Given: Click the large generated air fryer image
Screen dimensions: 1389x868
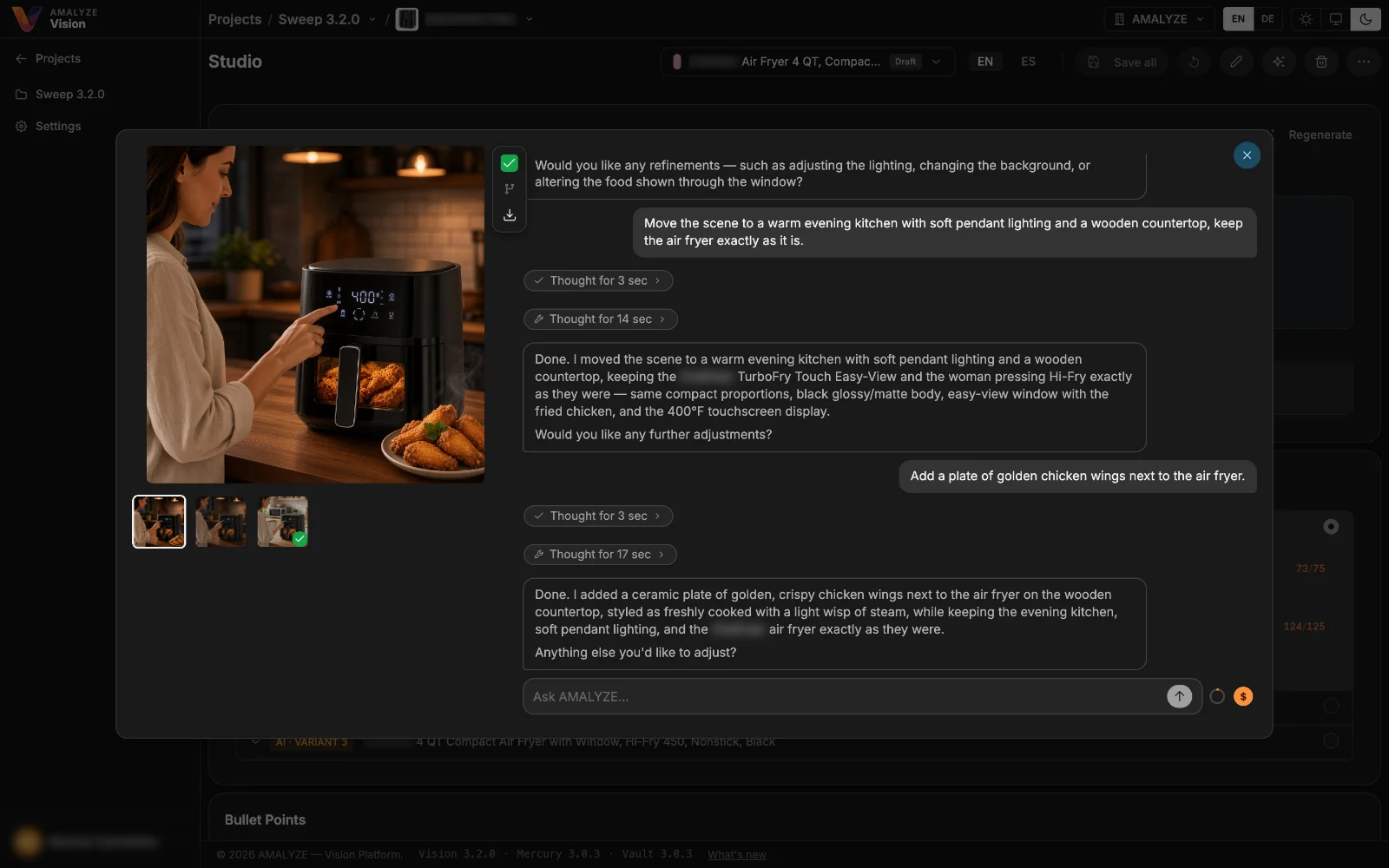Looking at the screenshot, I should click(316, 314).
